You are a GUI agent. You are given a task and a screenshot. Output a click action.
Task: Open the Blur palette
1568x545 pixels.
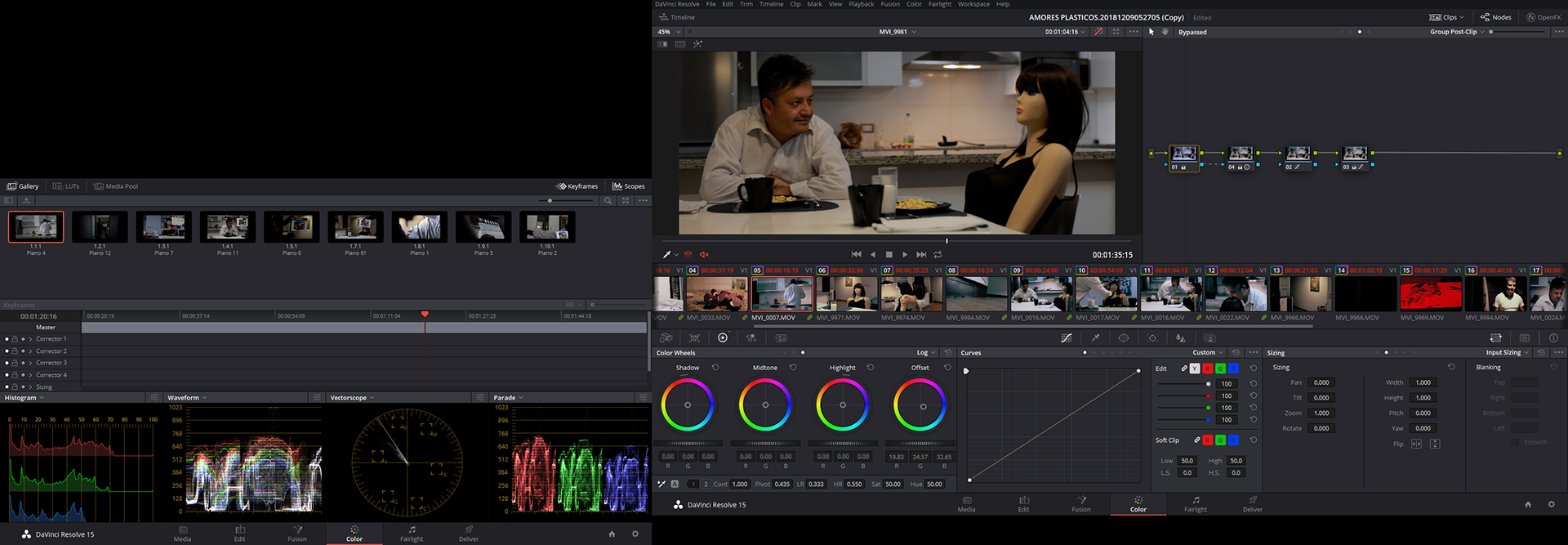point(1180,337)
